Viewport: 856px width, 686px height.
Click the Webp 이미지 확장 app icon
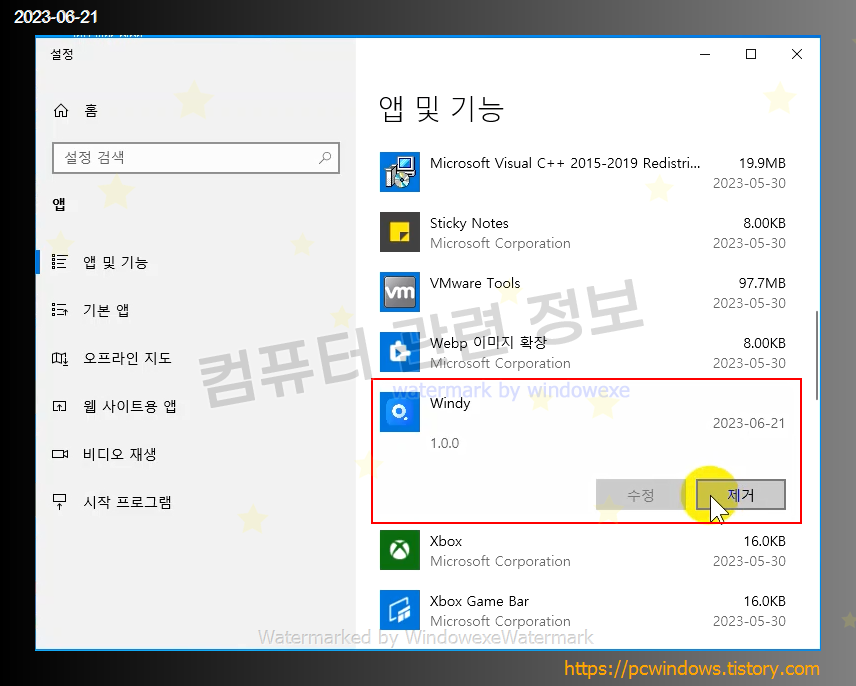[400, 352]
